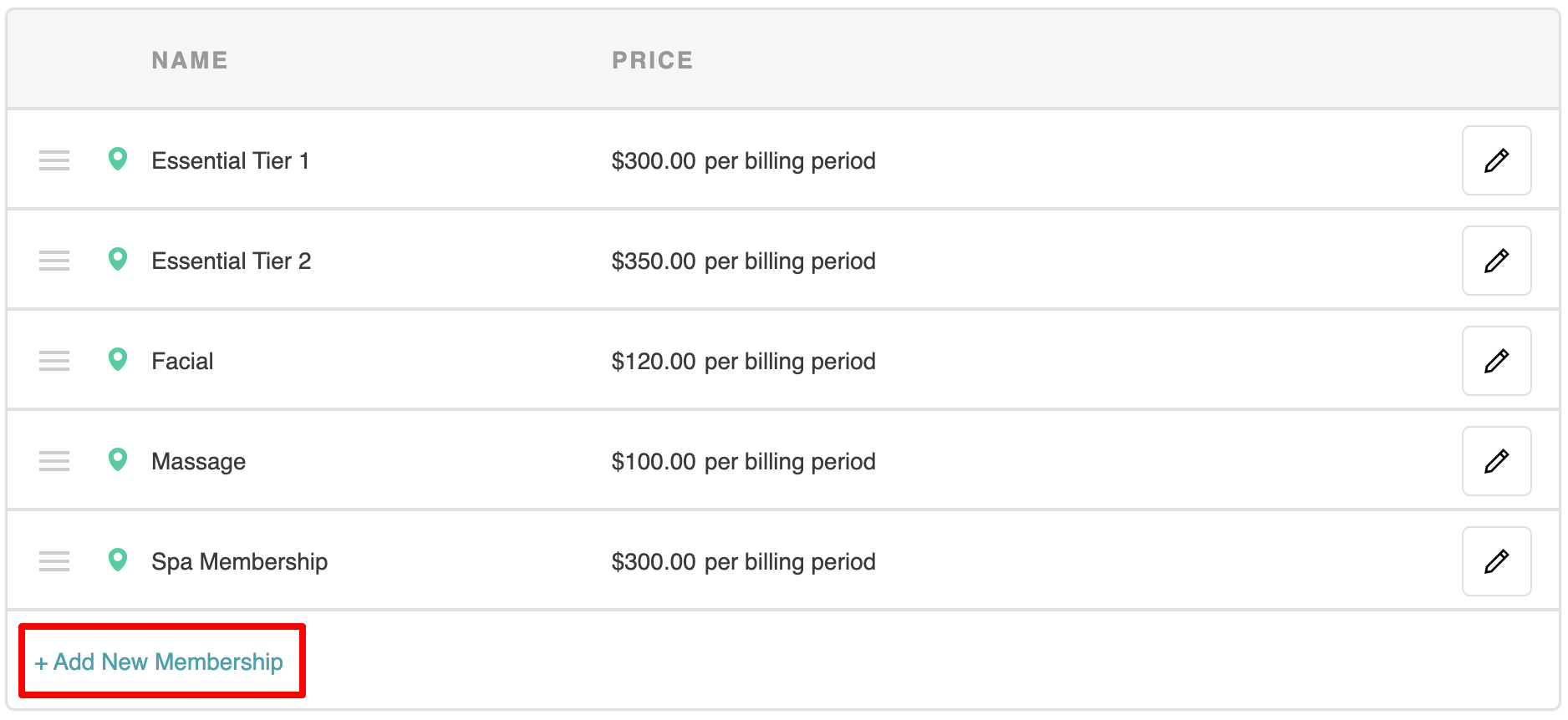Image resolution: width=1568 pixels, height=720 pixels.
Task: Click the Massage row drag handle
Action: coord(54,461)
